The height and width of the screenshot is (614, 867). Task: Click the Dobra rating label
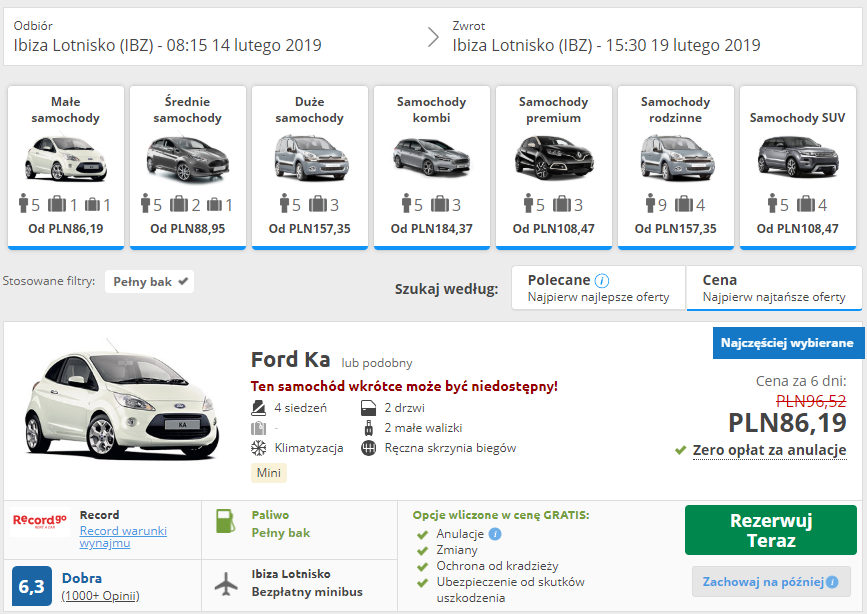(82, 578)
